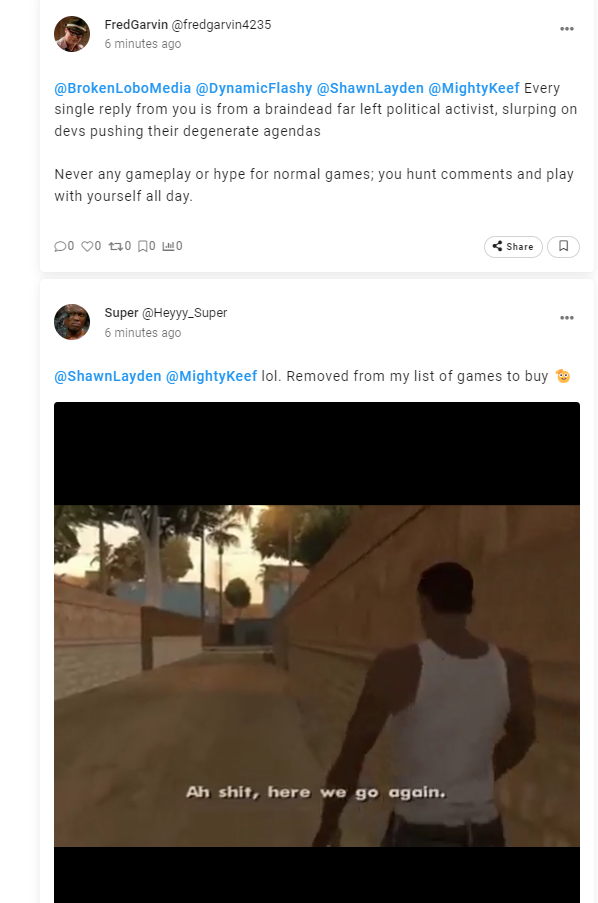
Task: Open @ShawnLayden mention in FredGarvin's post
Action: point(370,88)
